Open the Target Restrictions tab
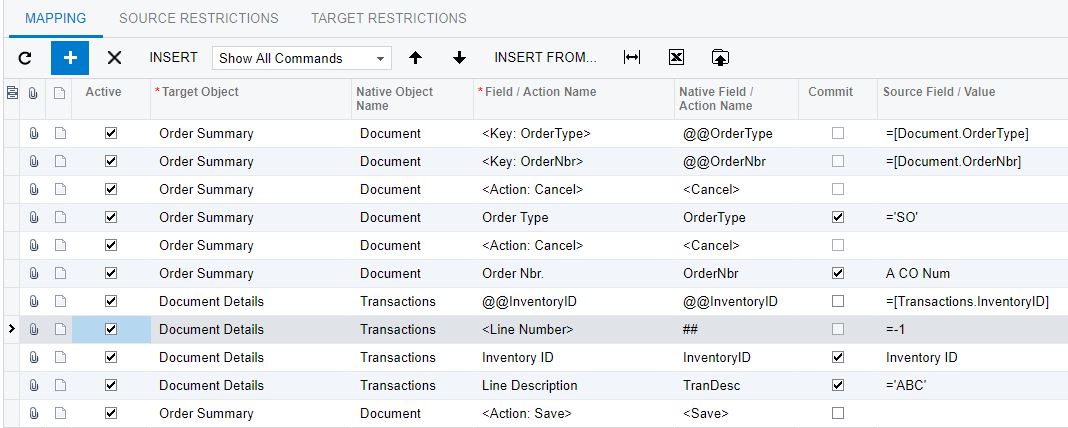1068x428 pixels. point(388,18)
